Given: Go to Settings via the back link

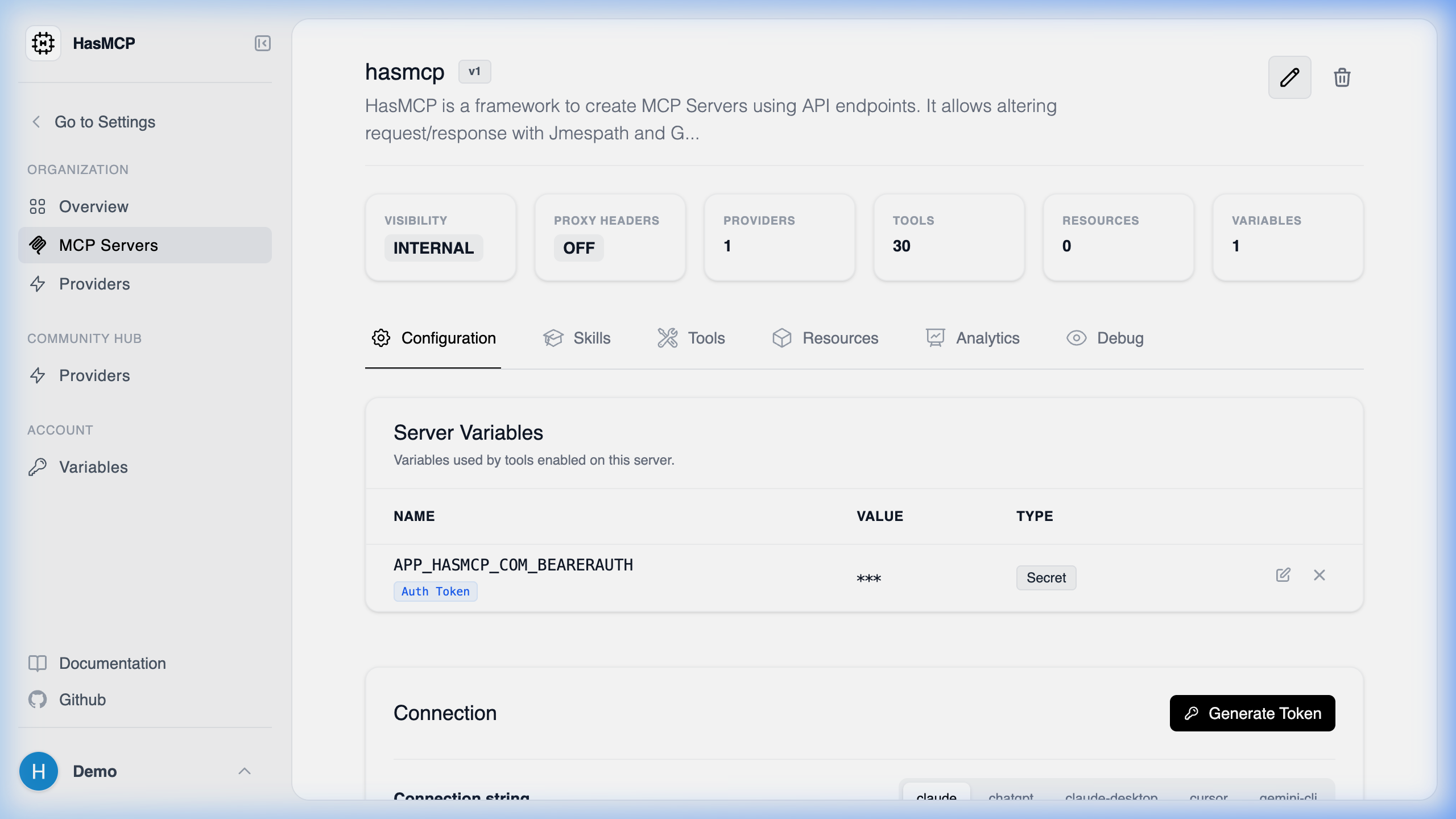Looking at the screenshot, I should tap(105, 121).
